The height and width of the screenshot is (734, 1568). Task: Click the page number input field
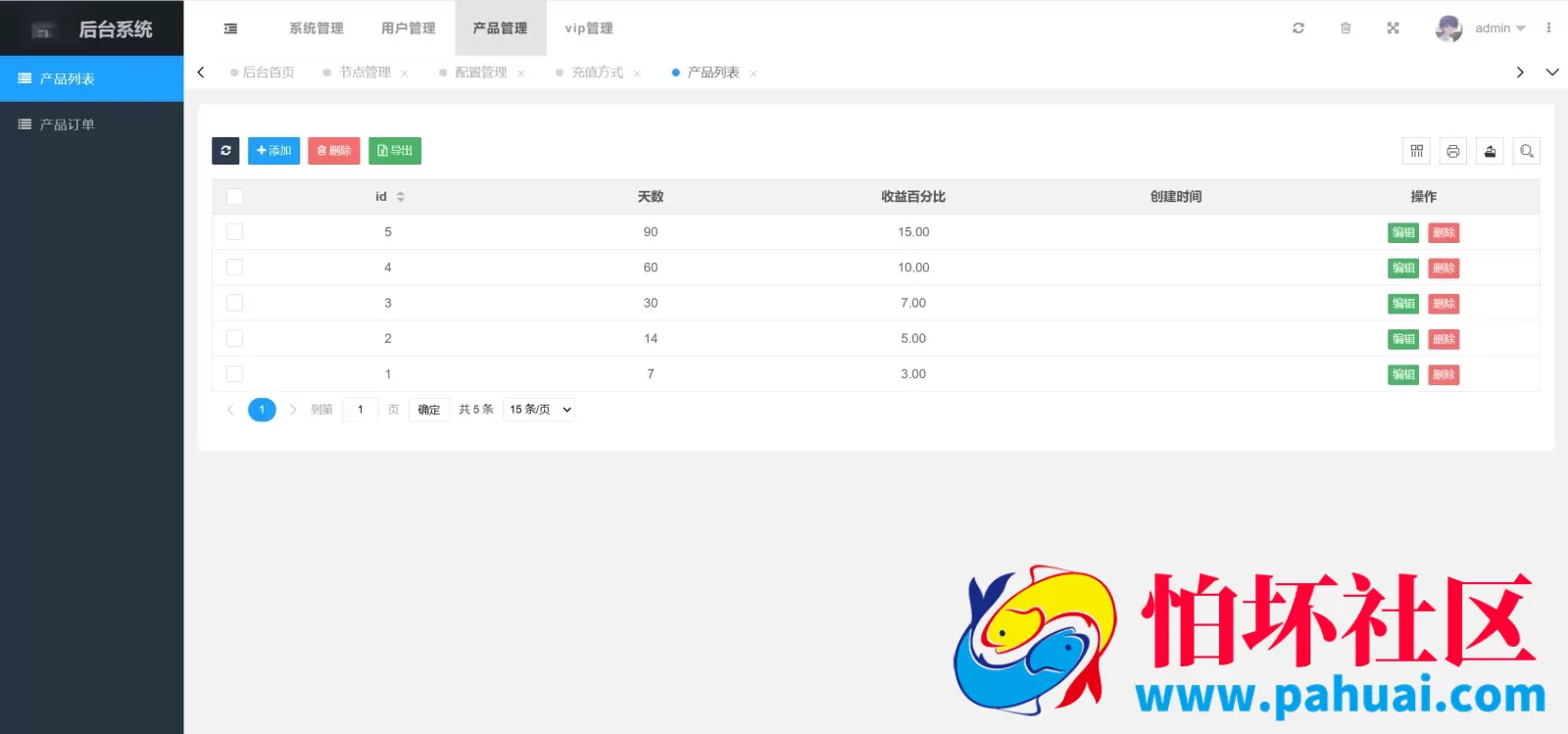[x=361, y=410]
